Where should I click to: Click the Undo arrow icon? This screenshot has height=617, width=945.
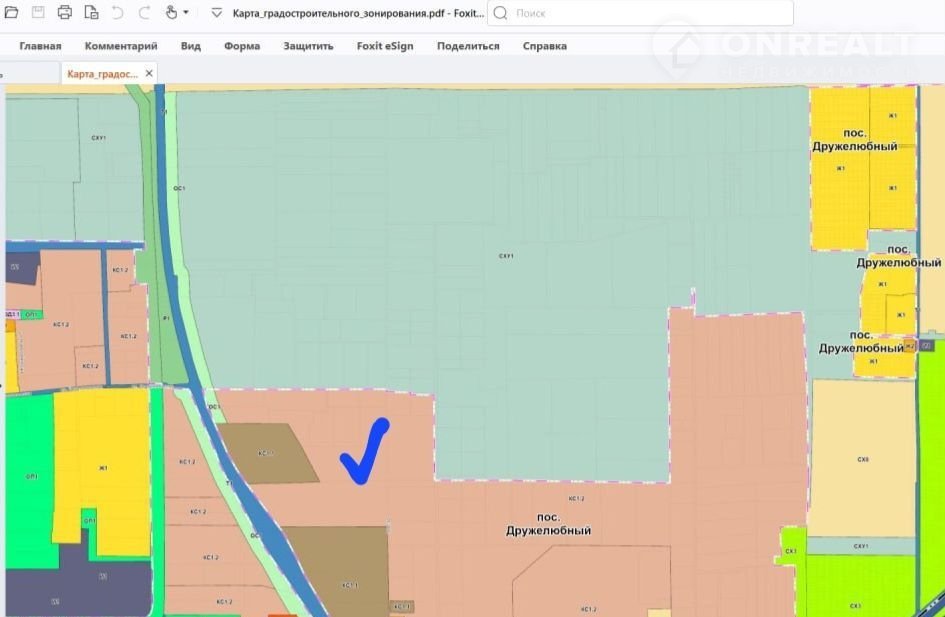118,13
